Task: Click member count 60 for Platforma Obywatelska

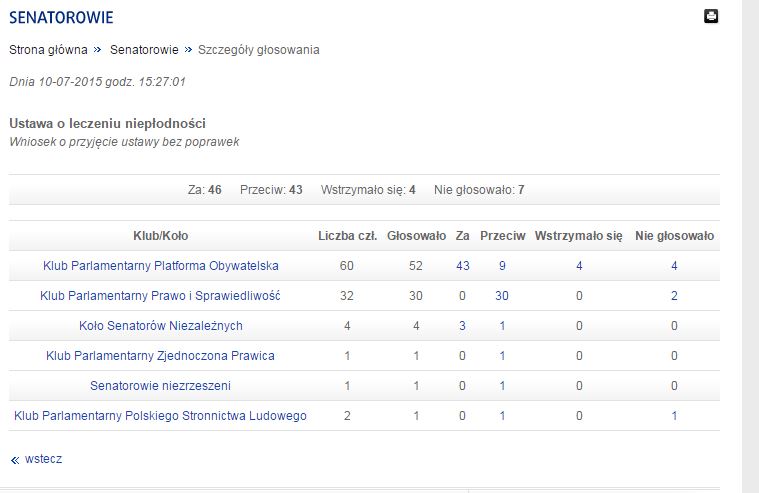Action: coord(347,266)
